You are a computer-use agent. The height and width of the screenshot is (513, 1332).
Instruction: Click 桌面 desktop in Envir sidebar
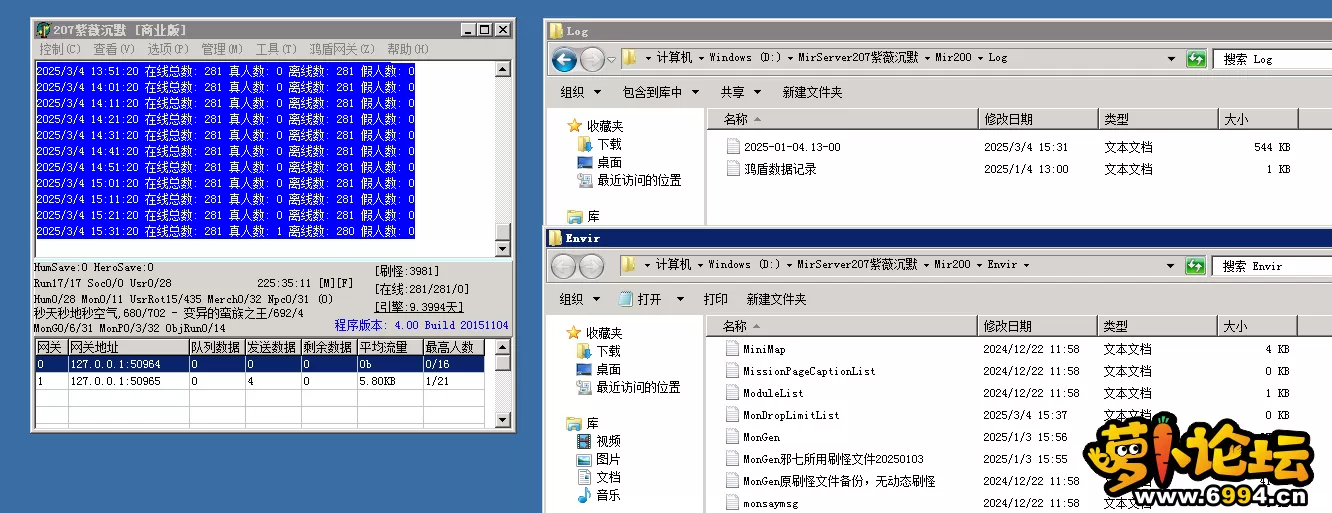[x=609, y=369]
